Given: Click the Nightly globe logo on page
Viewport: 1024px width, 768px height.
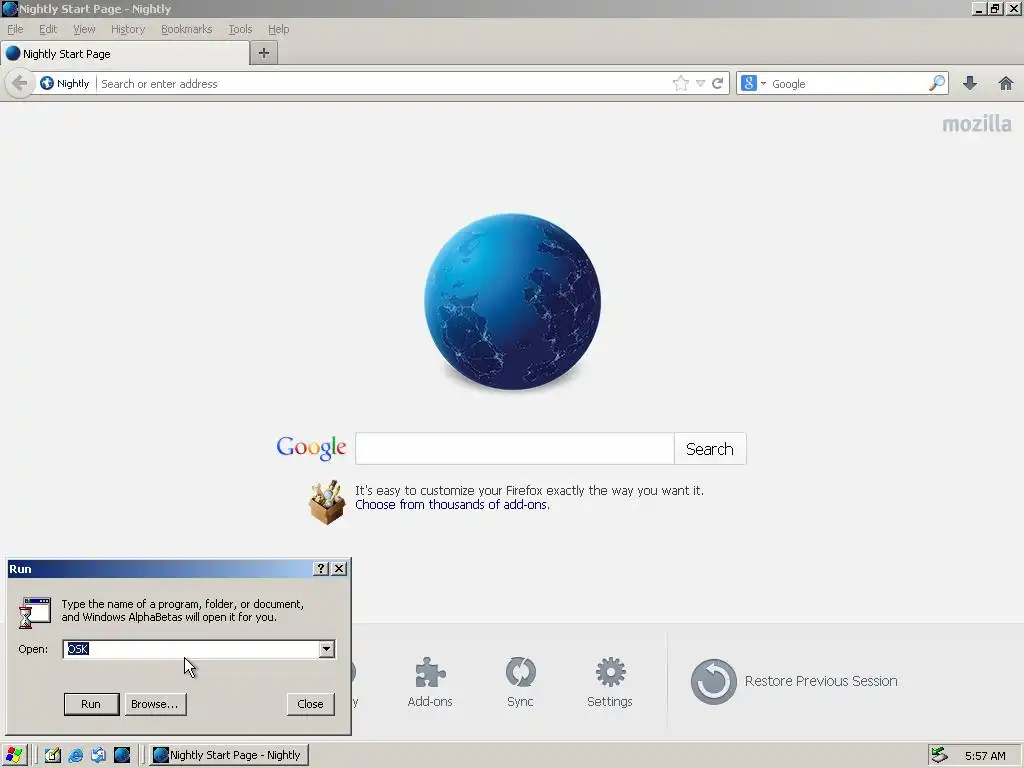Looking at the screenshot, I should click(513, 302).
